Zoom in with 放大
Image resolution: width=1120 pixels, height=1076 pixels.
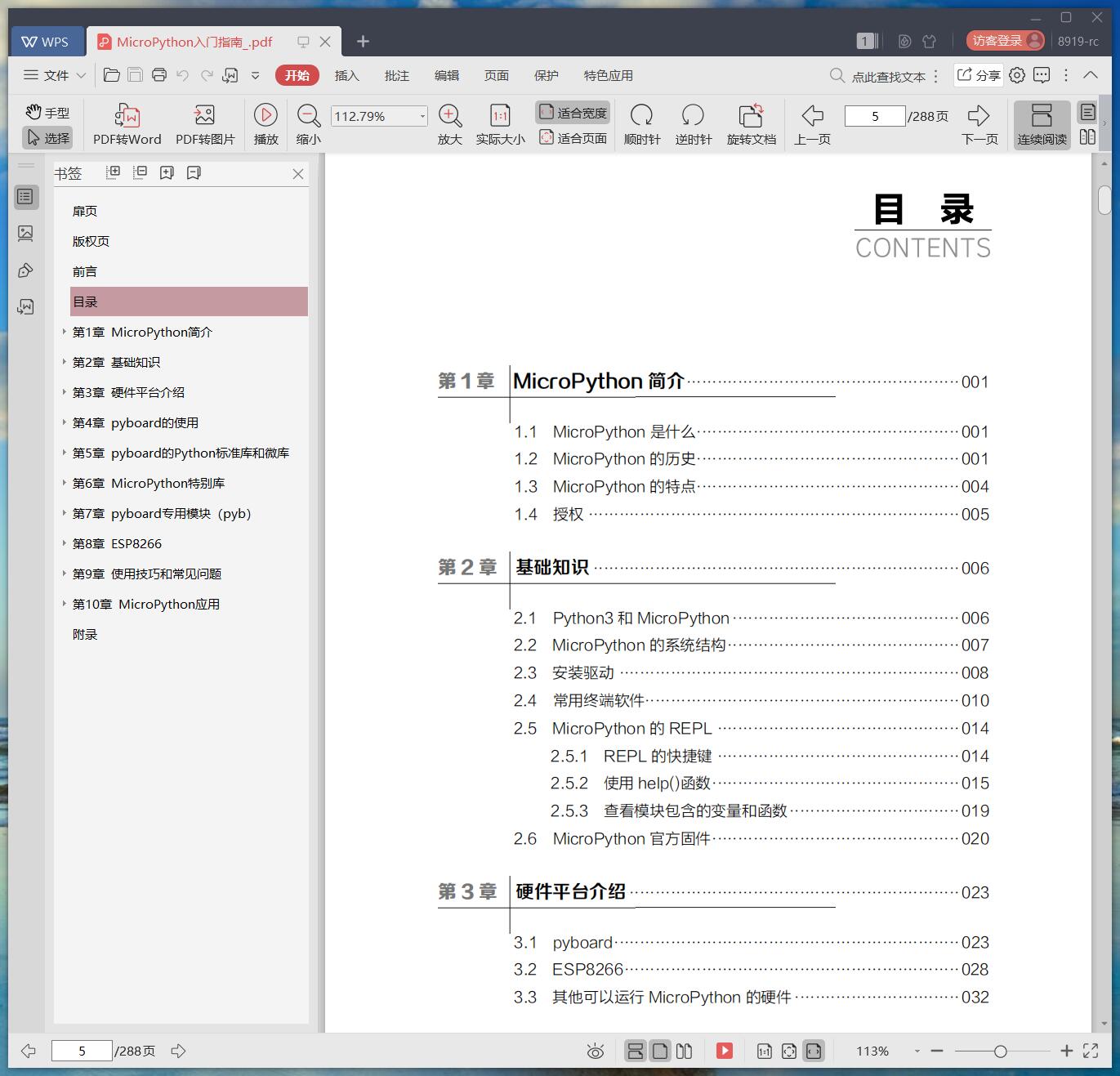(x=450, y=125)
